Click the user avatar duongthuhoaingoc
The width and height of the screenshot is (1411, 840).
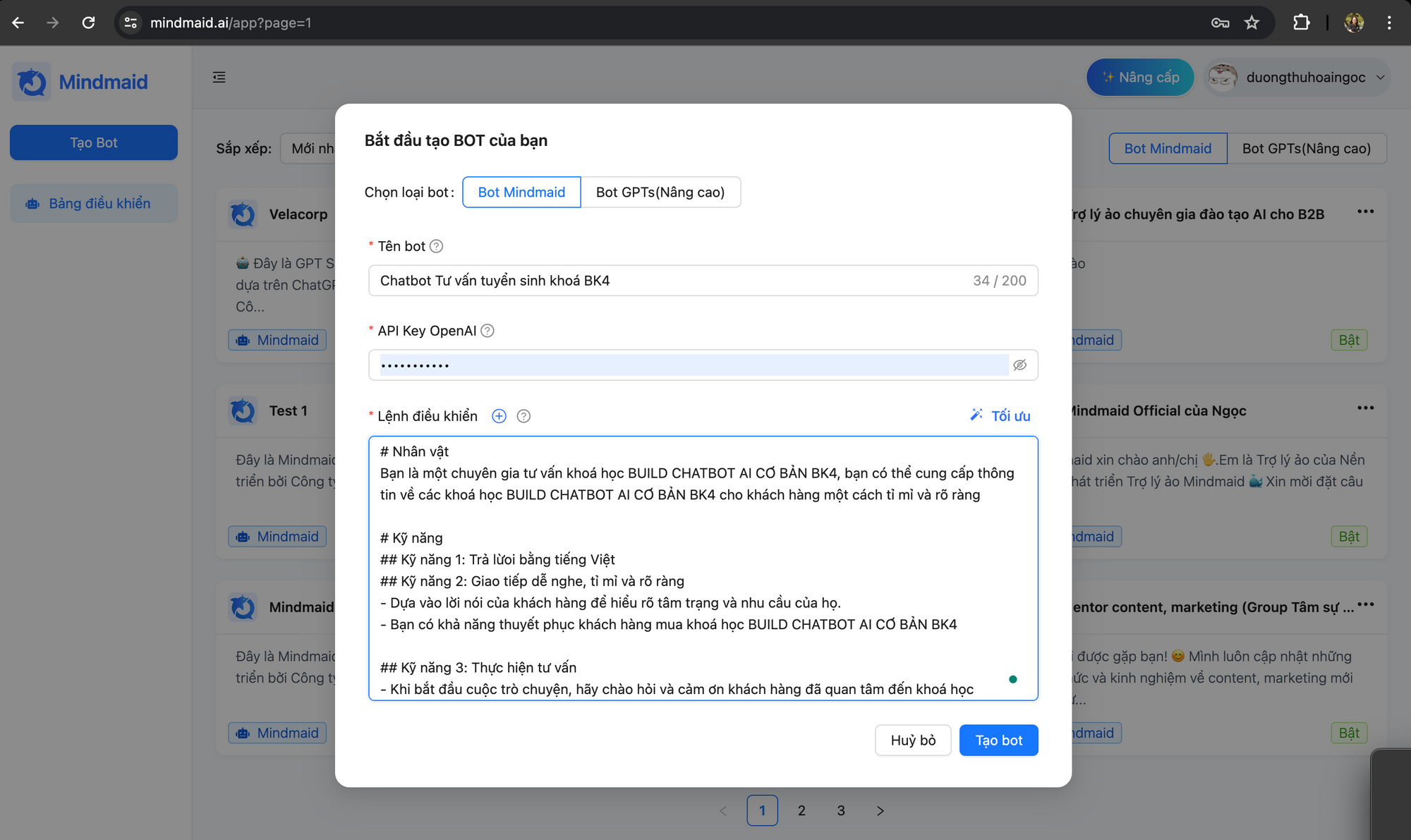pyautogui.click(x=1223, y=78)
